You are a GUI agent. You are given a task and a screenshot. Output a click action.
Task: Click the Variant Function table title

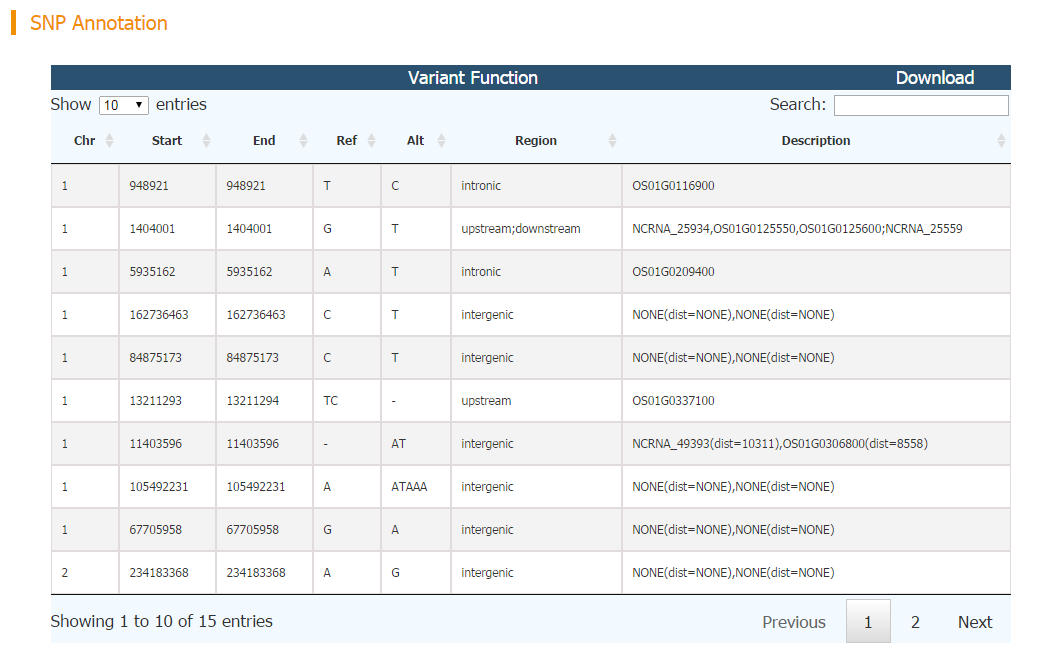pos(473,78)
